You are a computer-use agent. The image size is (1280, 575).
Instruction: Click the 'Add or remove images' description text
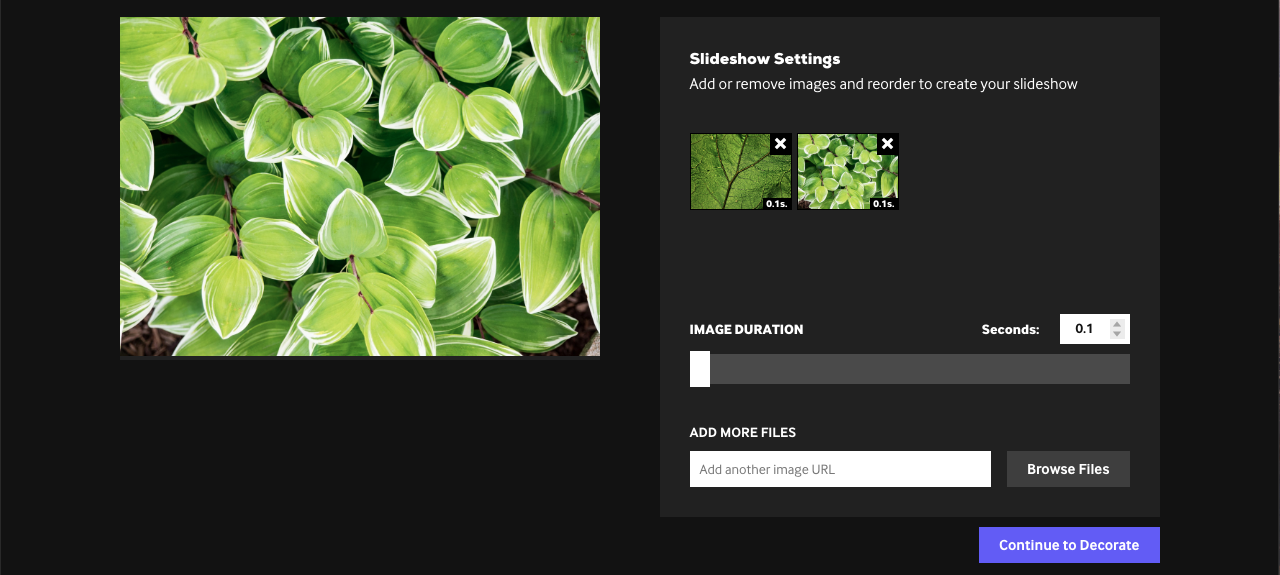pyautogui.click(x=883, y=84)
